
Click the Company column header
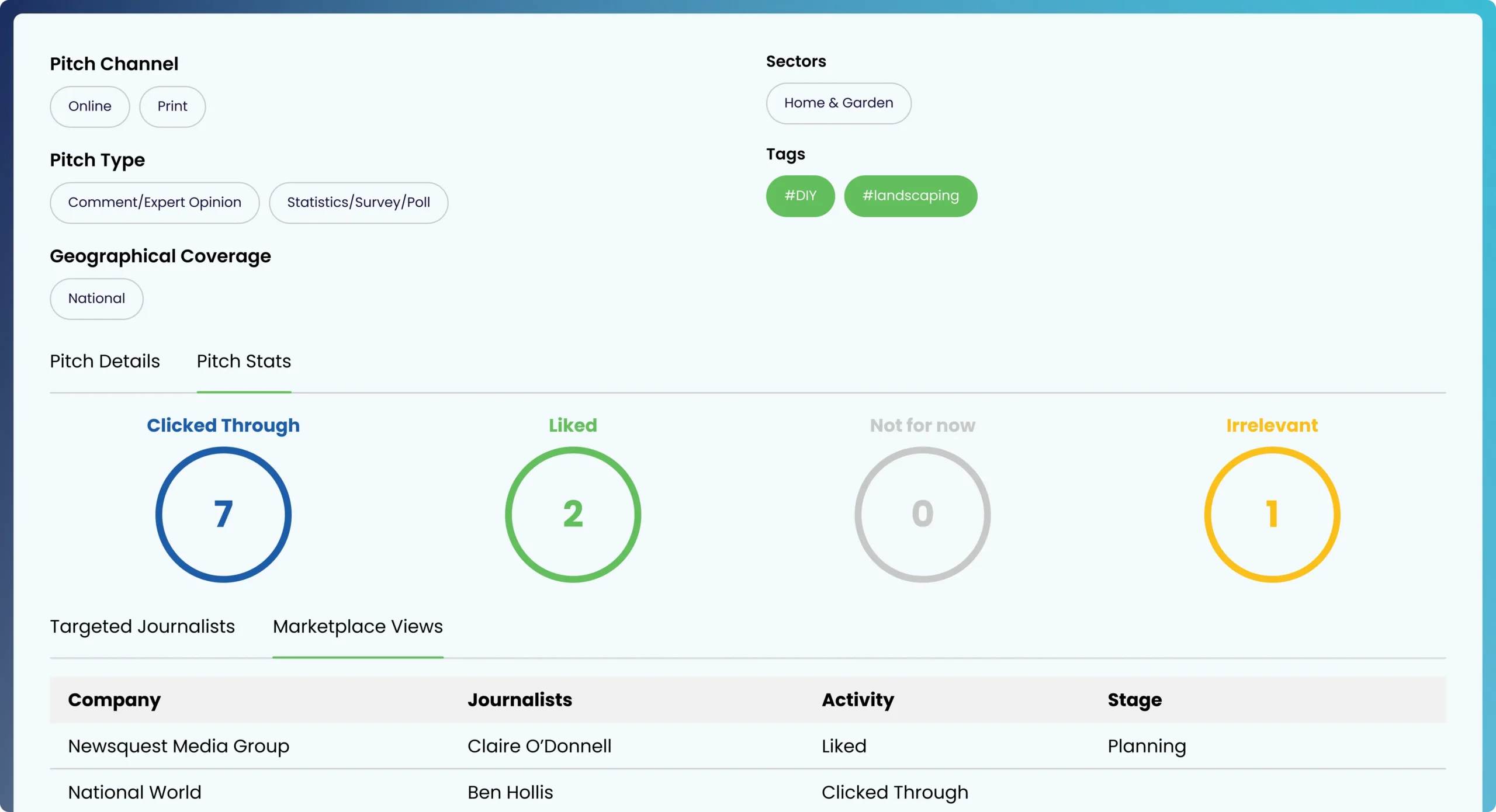coord(114,699)
